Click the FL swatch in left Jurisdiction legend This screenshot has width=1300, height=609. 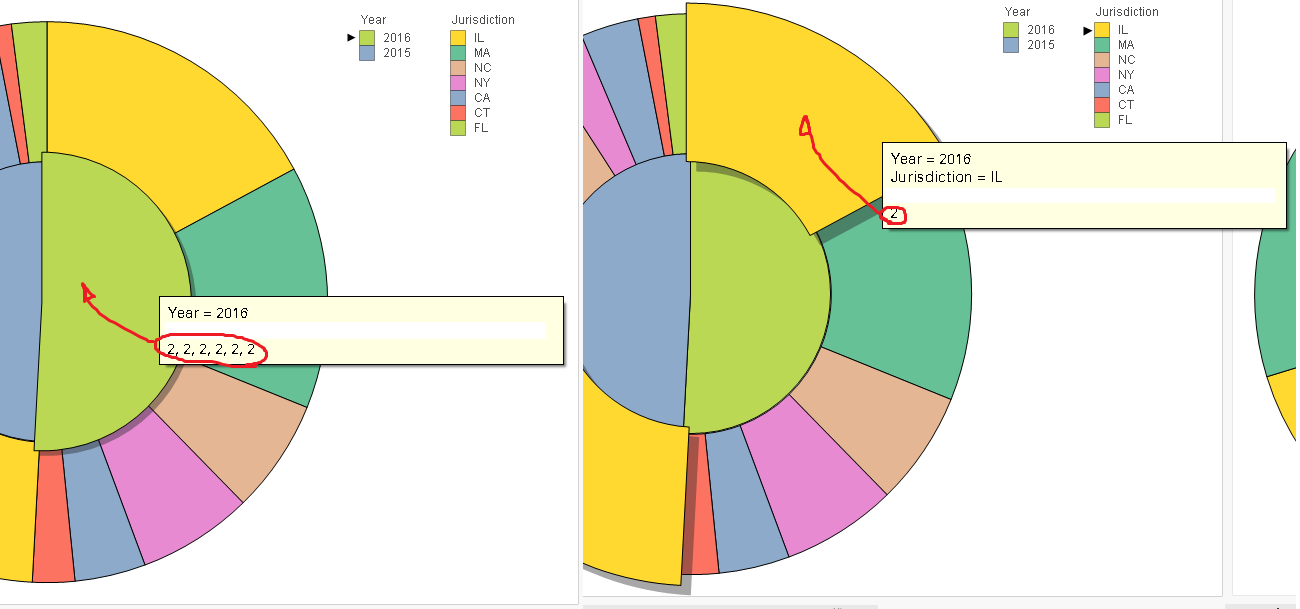[x=457, y=127]
